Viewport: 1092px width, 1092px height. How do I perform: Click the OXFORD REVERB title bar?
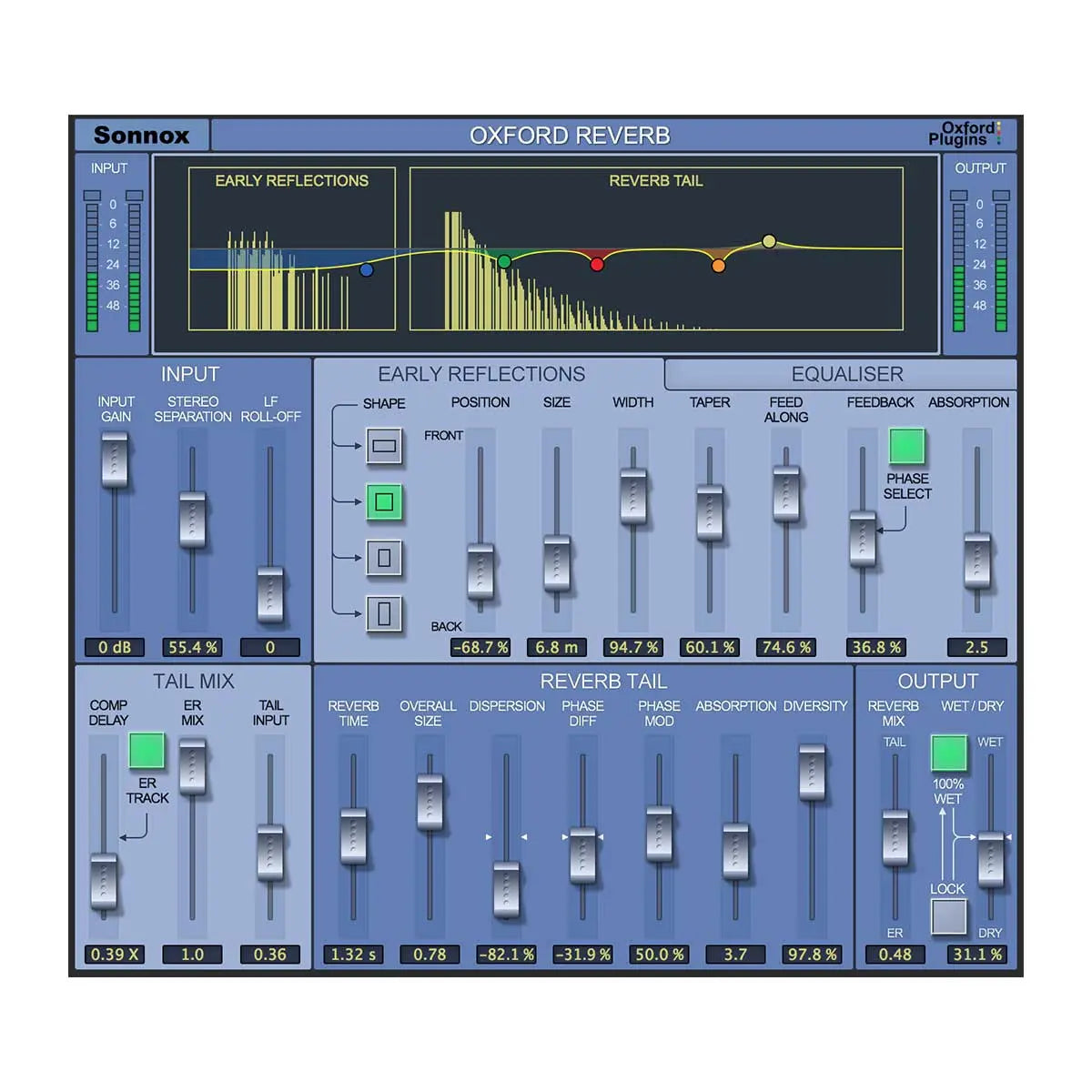coord(569,135)
